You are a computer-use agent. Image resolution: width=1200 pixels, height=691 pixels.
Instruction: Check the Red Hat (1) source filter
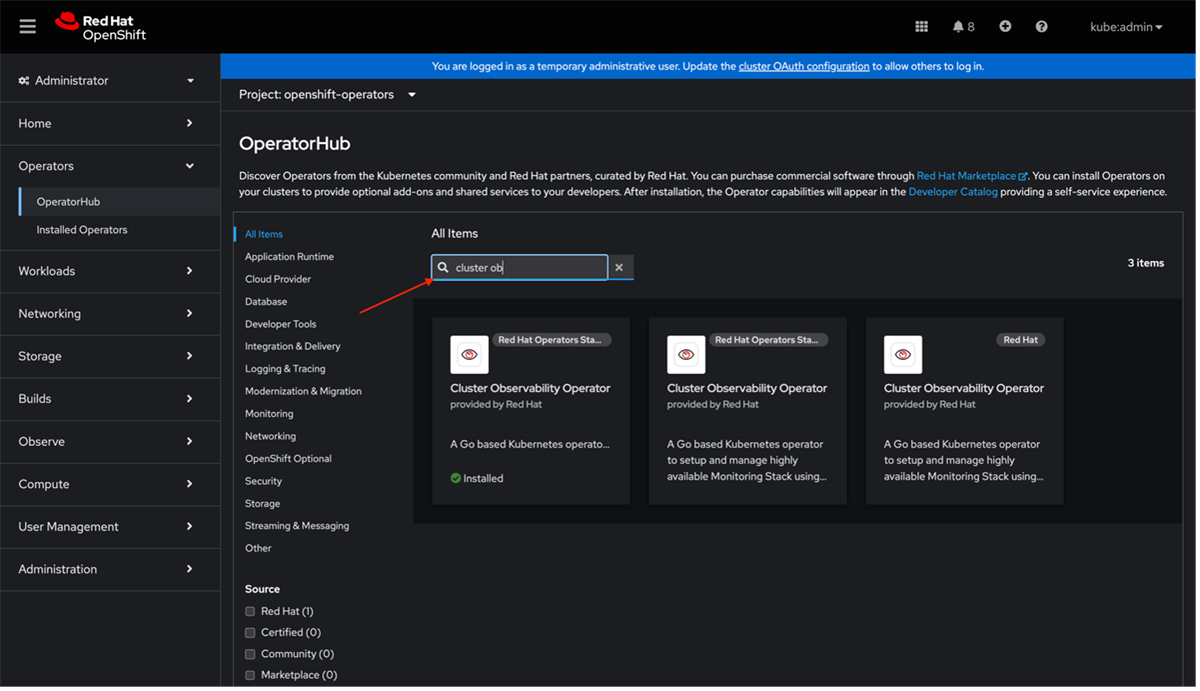(250, 611)
